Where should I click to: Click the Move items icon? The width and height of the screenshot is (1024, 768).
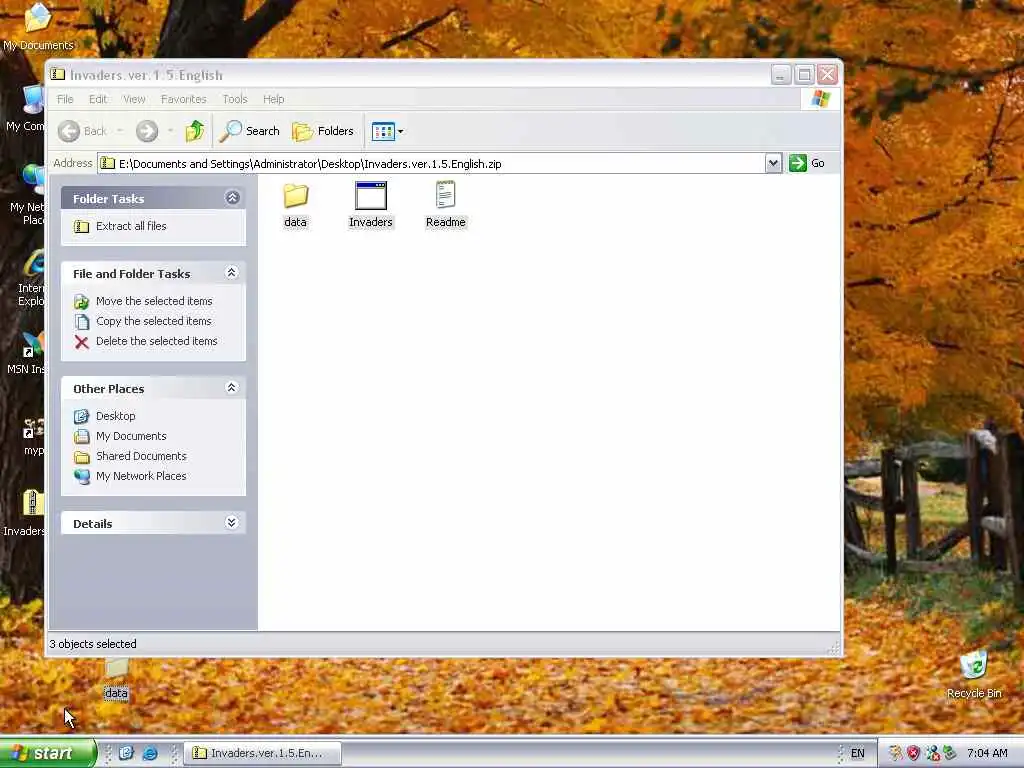coord(82,302)
